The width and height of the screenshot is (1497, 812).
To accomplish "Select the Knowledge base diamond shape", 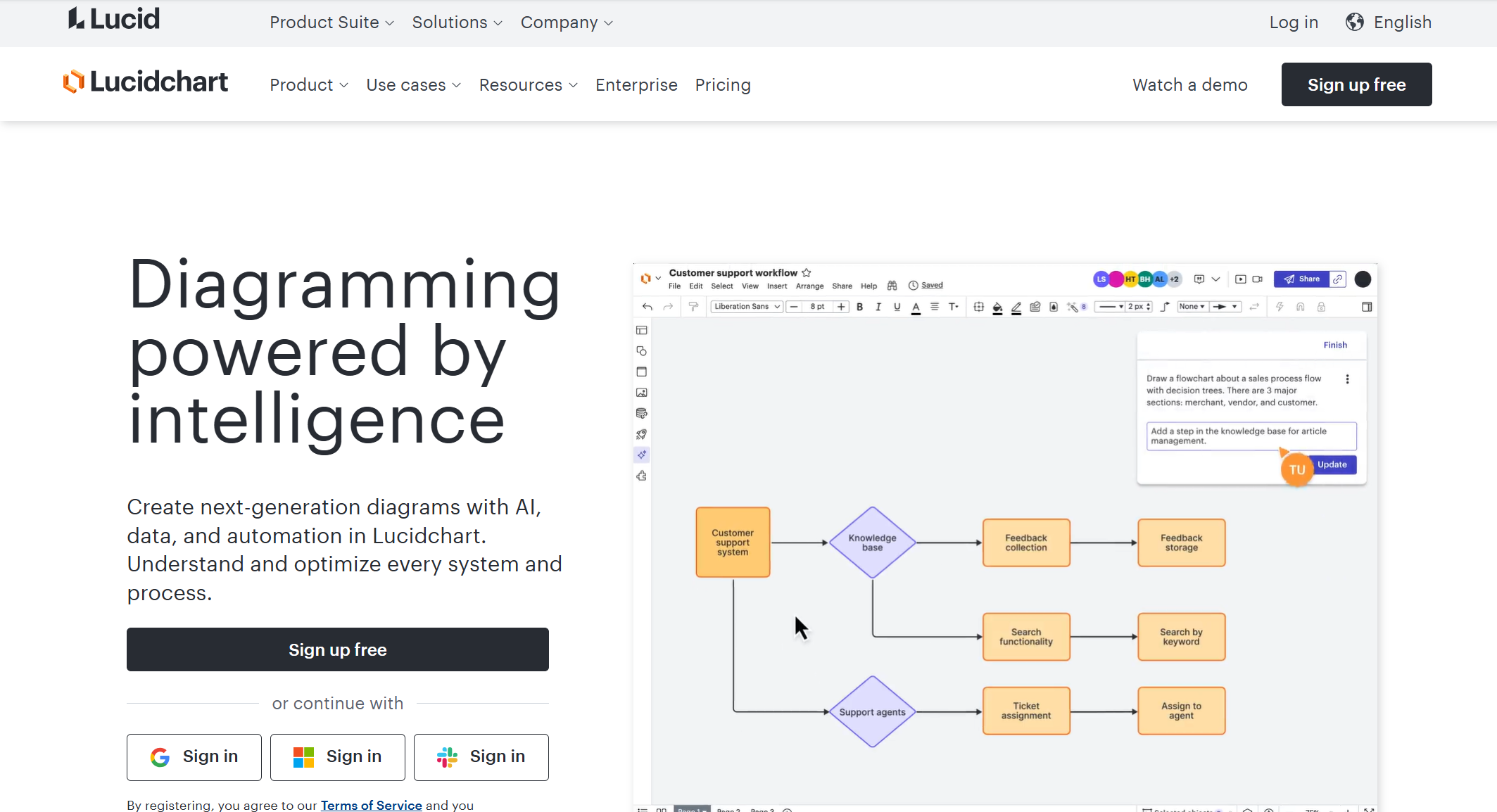I will 872,543.
